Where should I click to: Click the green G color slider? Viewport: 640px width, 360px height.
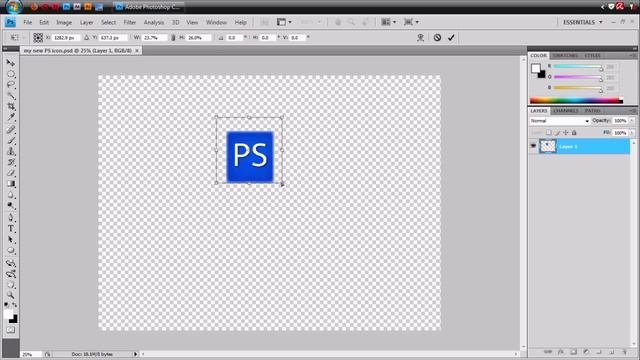coord(578,77)
